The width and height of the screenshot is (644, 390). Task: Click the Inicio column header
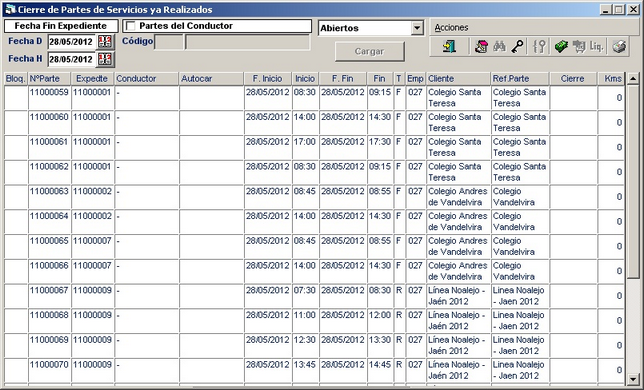pyautogui.click(x=305, y=79)
